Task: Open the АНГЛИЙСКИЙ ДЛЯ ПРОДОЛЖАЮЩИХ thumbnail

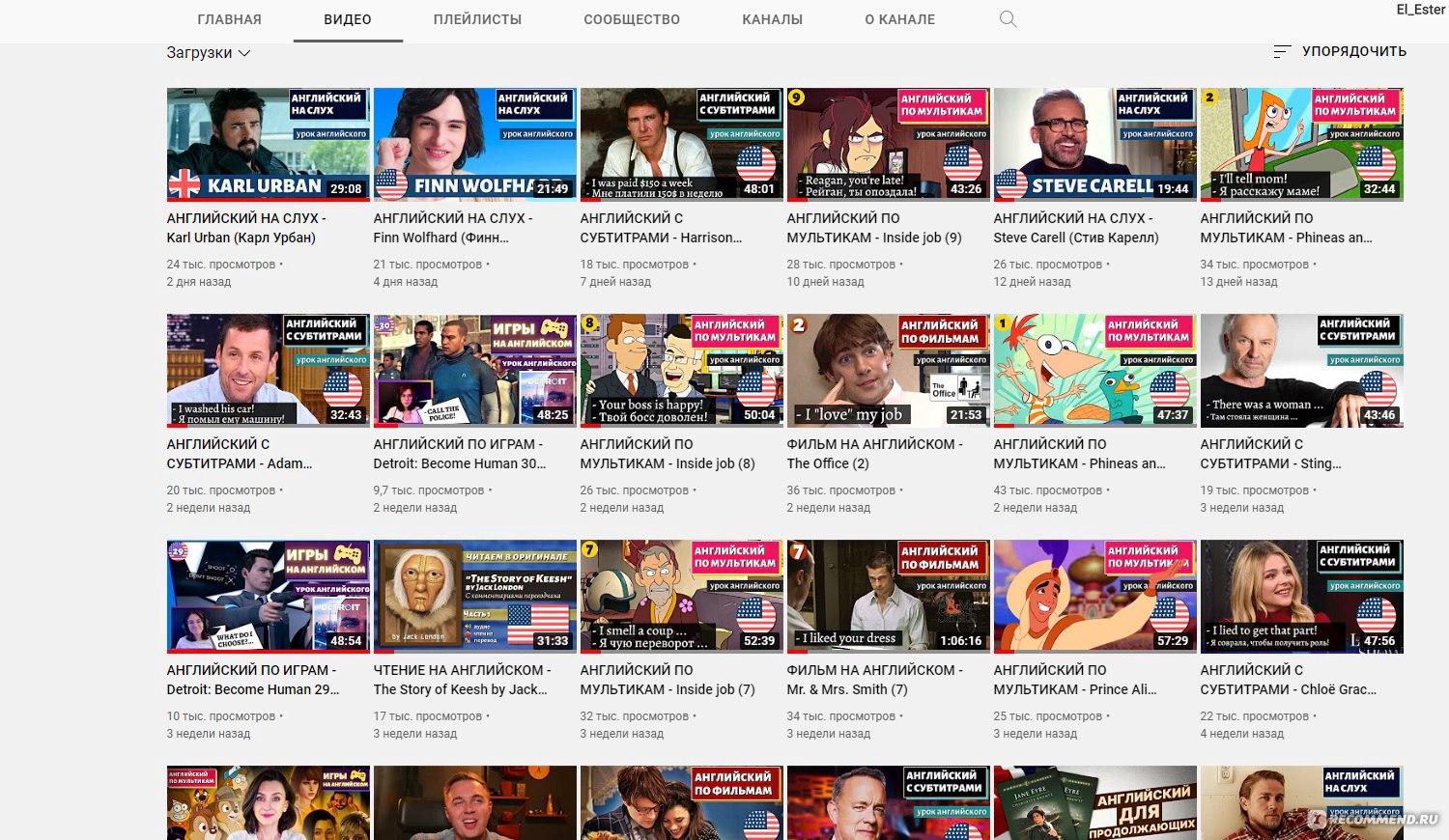Action: [x=1094, y=802]
